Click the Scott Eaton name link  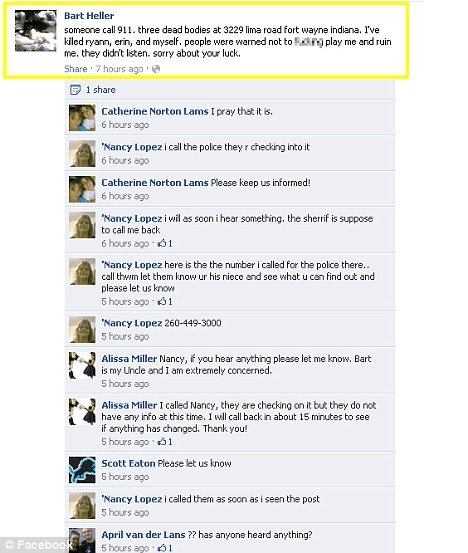click(x=128, y=463)
